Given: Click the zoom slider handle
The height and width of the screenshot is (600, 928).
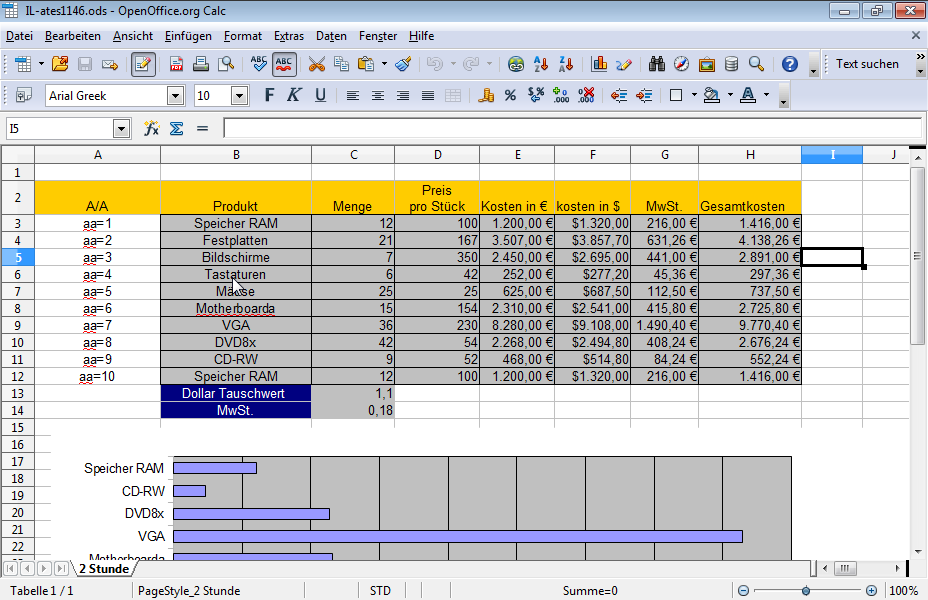Looking at the screenshot, I should (x=806, y=591).
